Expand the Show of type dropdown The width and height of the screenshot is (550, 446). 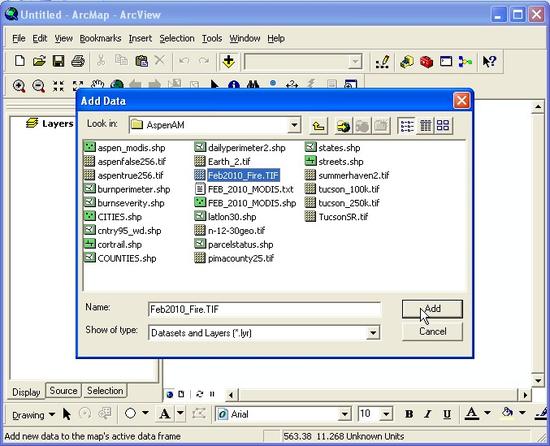click(x=373, y=333)
